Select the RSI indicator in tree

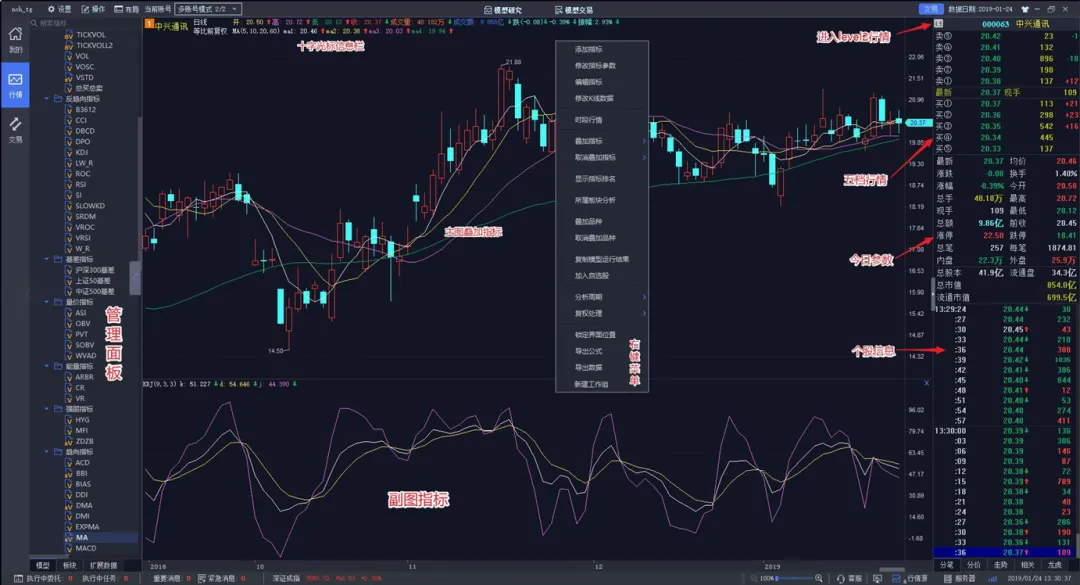click(x=81, y=185)
